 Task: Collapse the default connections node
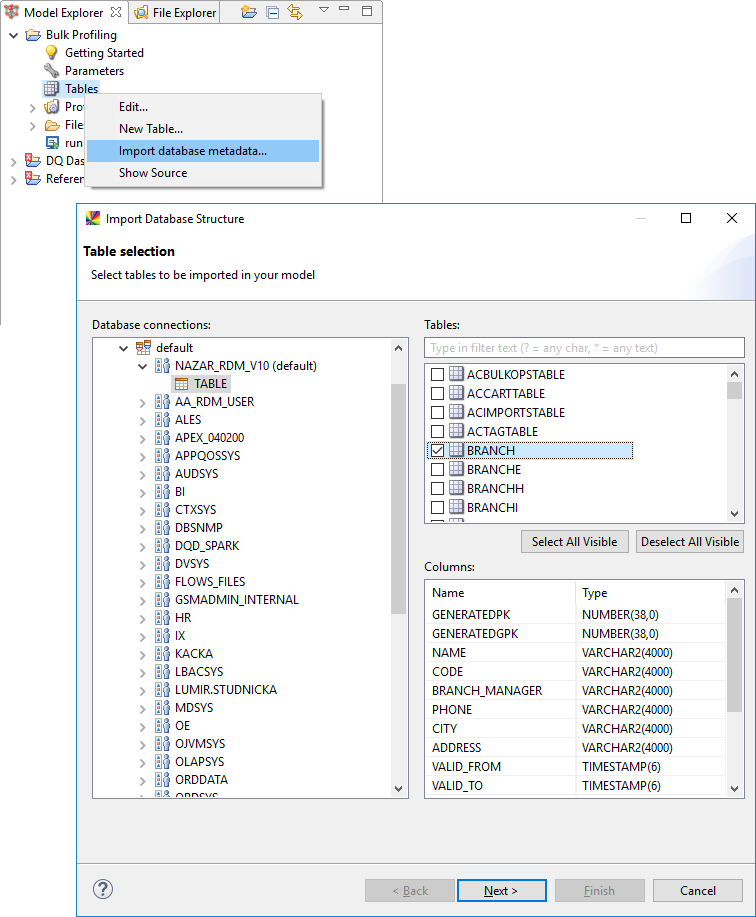click(x=123, y=348)
